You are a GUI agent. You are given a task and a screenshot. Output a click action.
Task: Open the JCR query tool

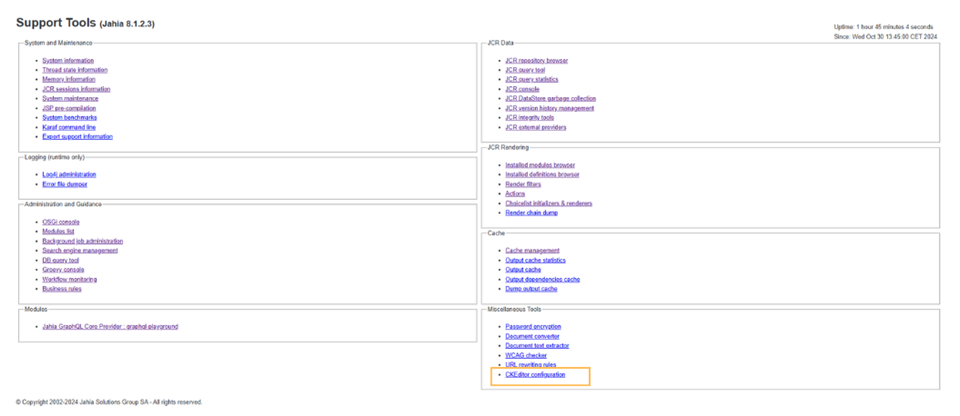point(525,70)
